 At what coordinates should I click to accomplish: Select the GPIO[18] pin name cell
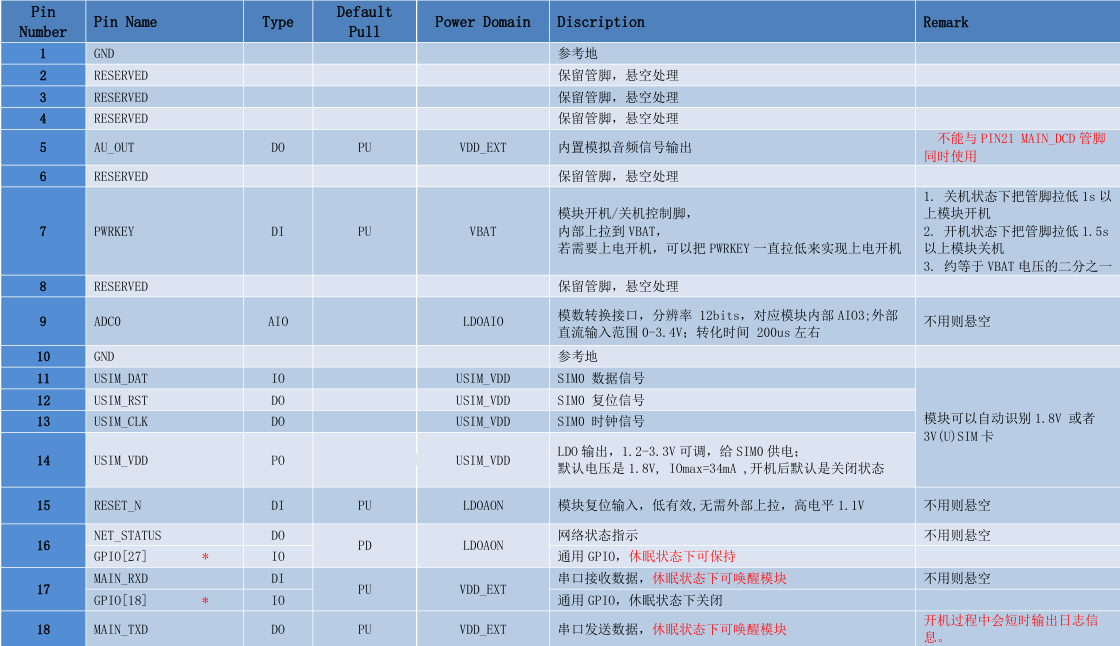click(164, 600)
